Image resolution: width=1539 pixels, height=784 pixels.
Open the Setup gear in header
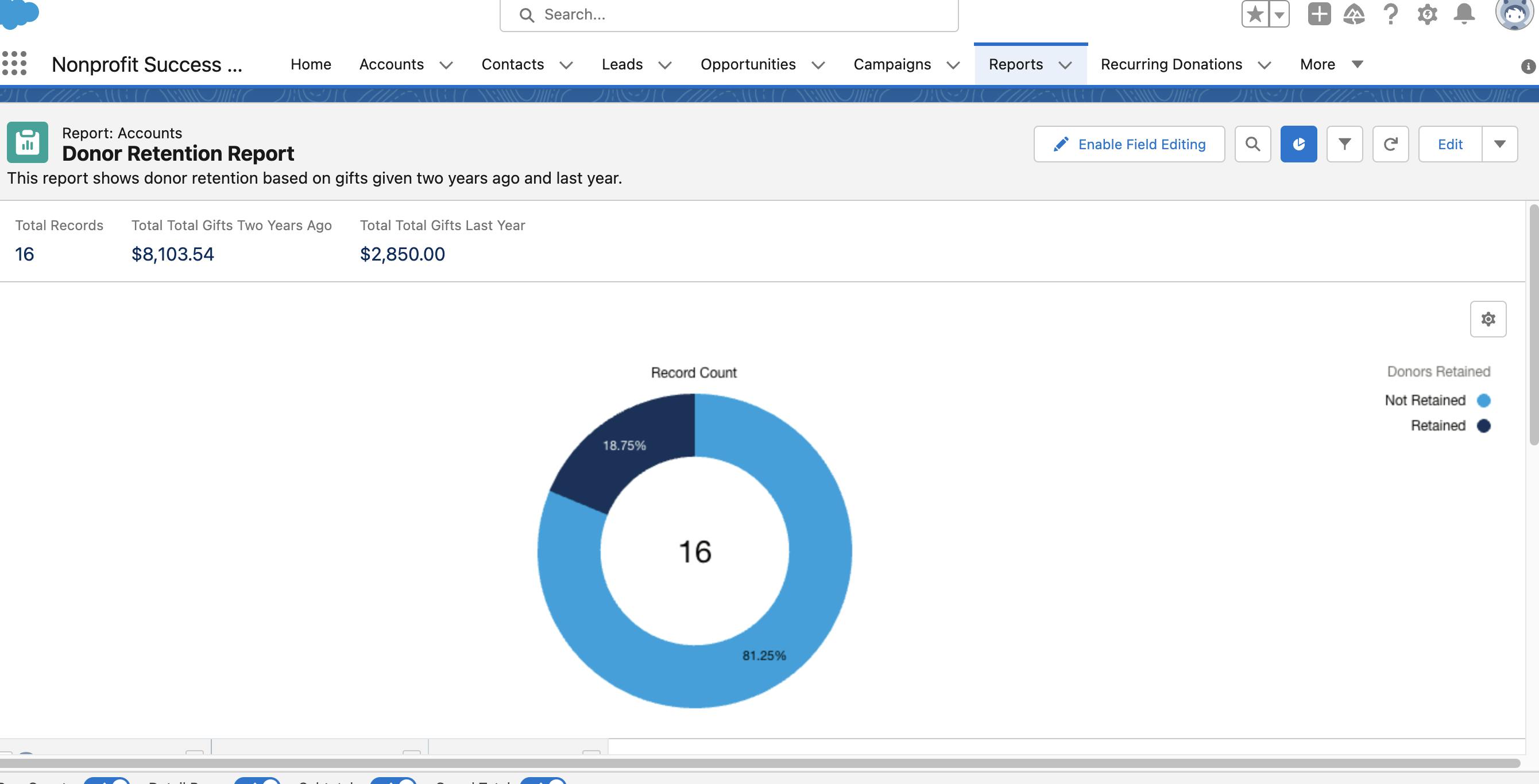click(1427, 14)
